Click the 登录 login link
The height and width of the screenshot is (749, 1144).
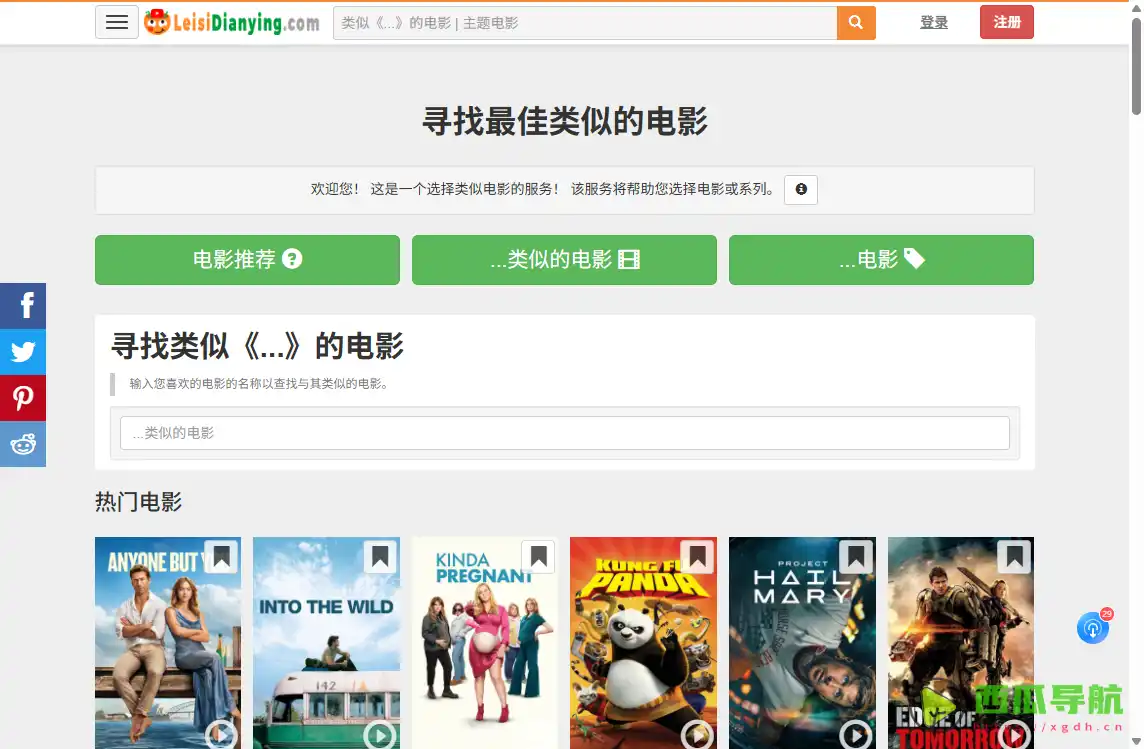click(x=934, y=23)
